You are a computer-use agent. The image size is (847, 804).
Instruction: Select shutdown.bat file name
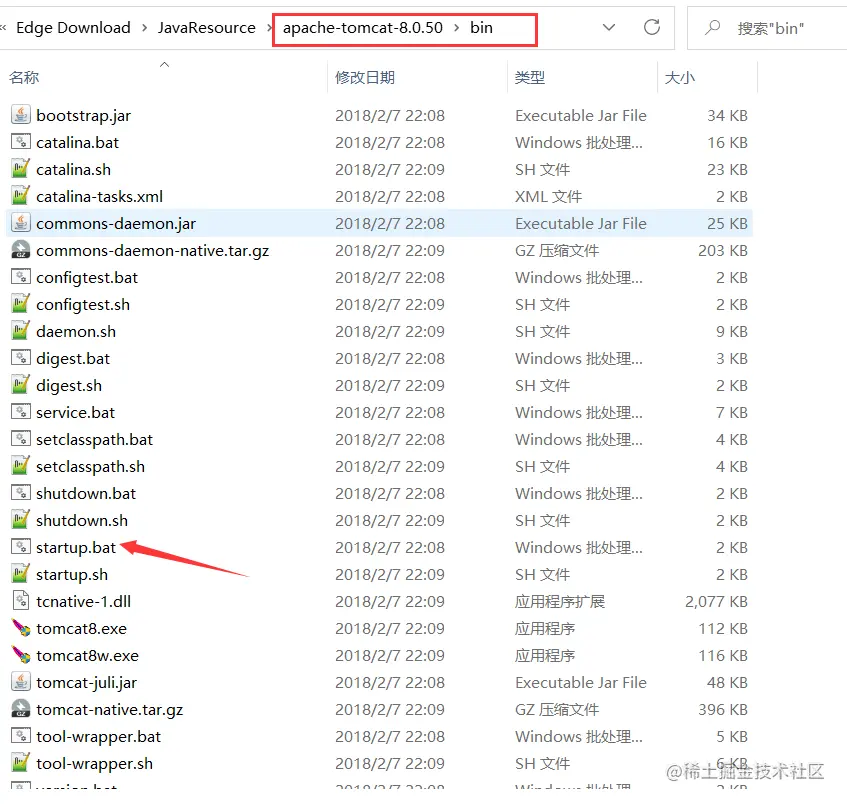coord(86,493)
